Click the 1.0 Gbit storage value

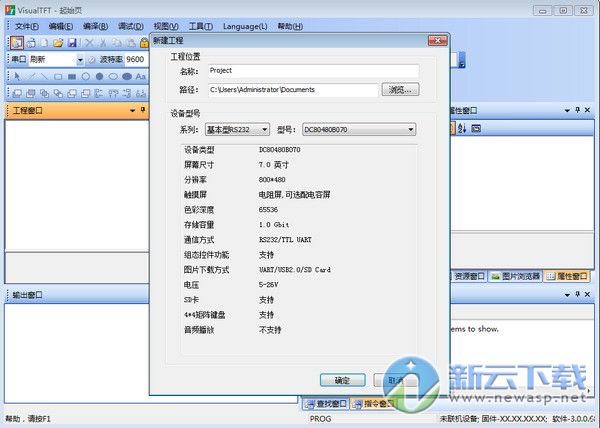click(x=274, y=225)
